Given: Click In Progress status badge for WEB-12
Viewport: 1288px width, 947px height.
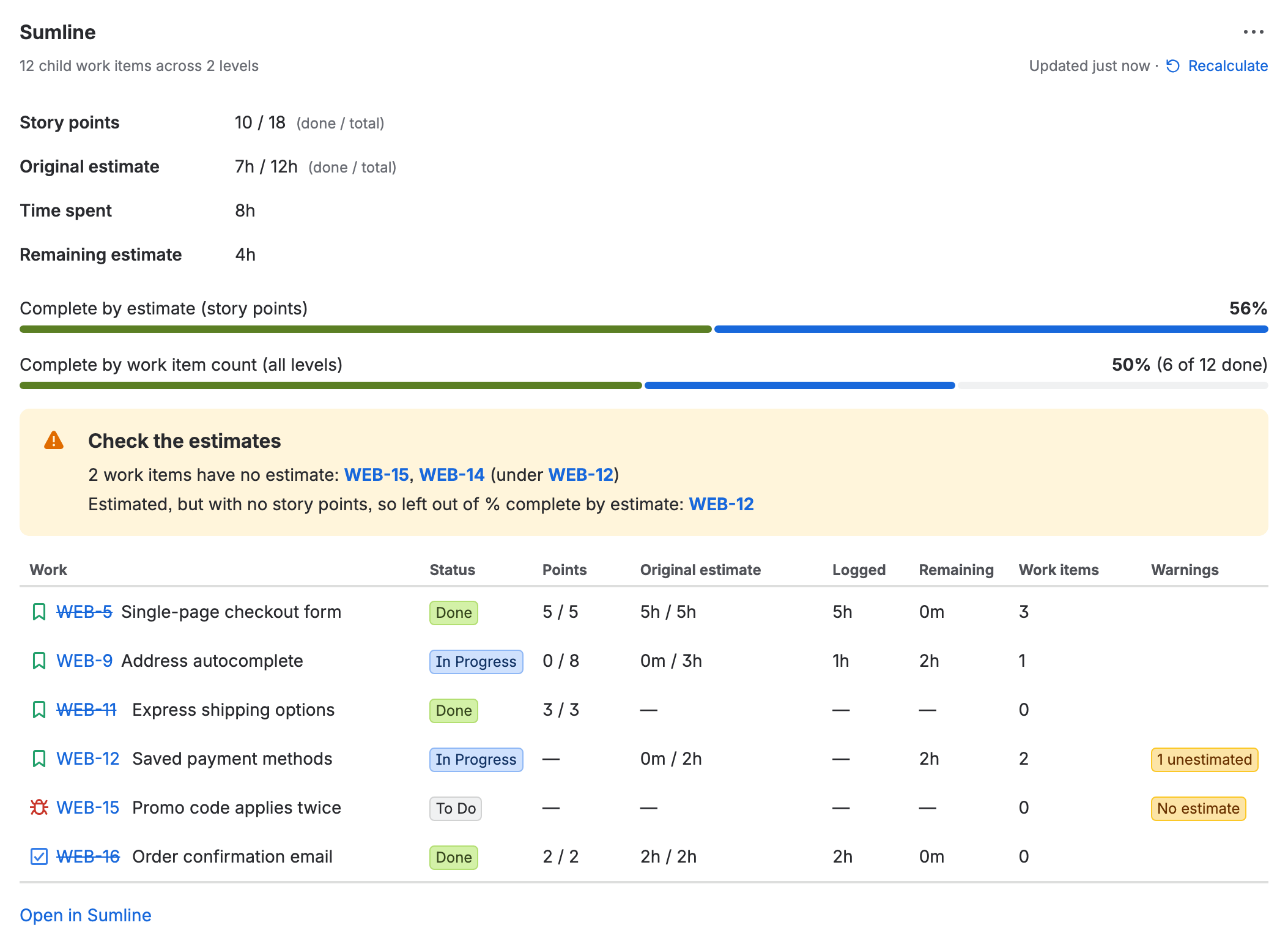Looking at the screenshot, I should [x=476, y=759].
